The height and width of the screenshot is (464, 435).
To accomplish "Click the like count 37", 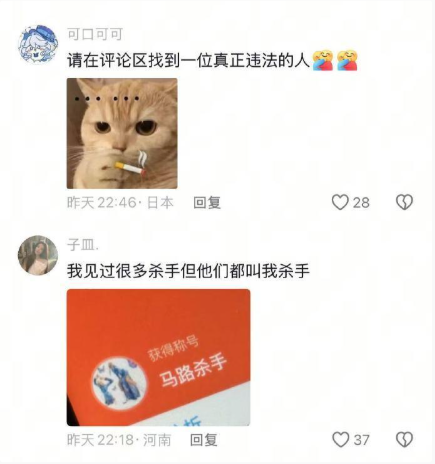I will coord(362,440).
